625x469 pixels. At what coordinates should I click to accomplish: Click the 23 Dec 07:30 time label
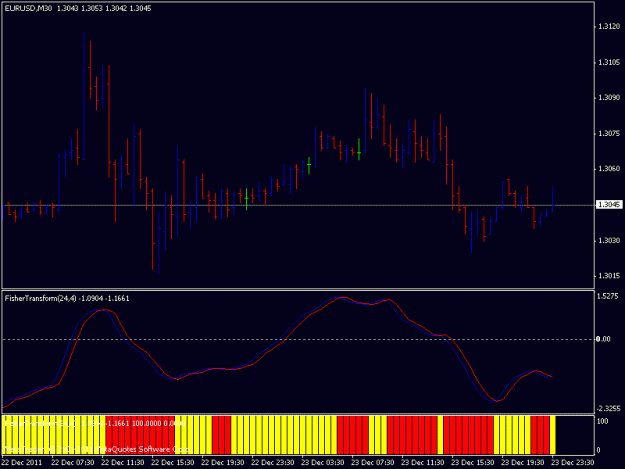[372, 462]
